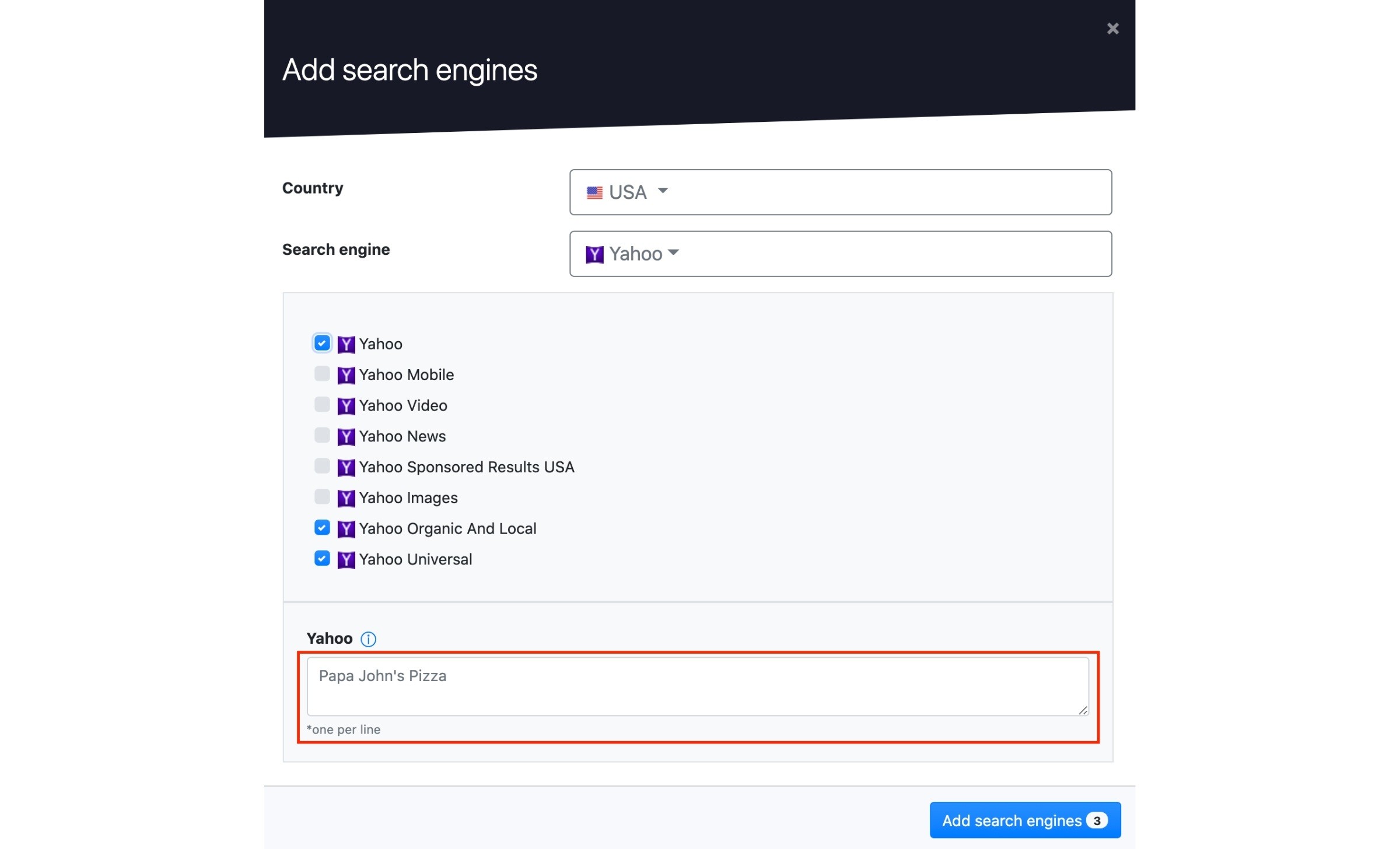Check the Yahoo Video checkbox

coord(322,405)
